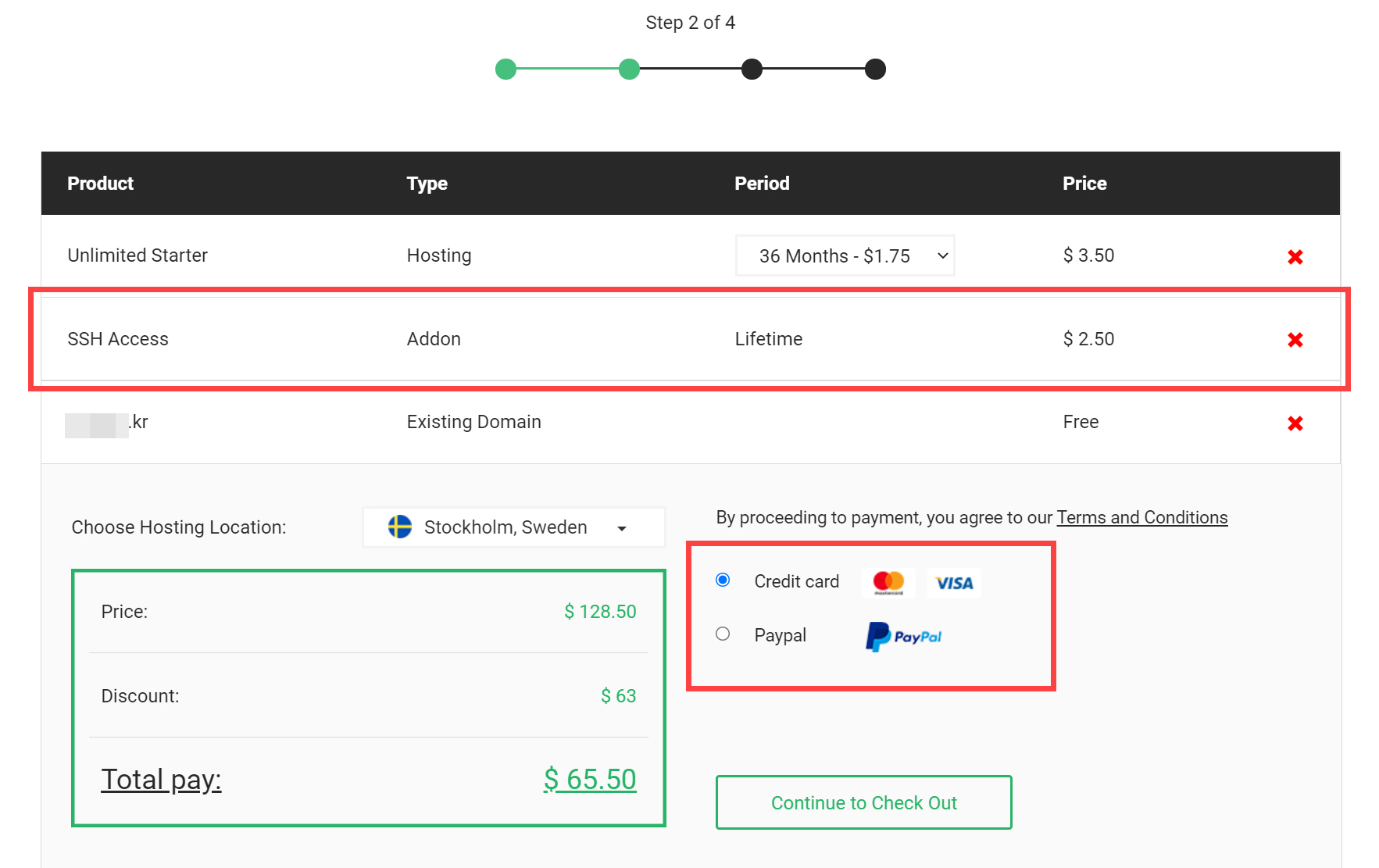Remove the free existing .kr domain
The width and height of the screenshot is (1379, 868).
(1295, 423)
